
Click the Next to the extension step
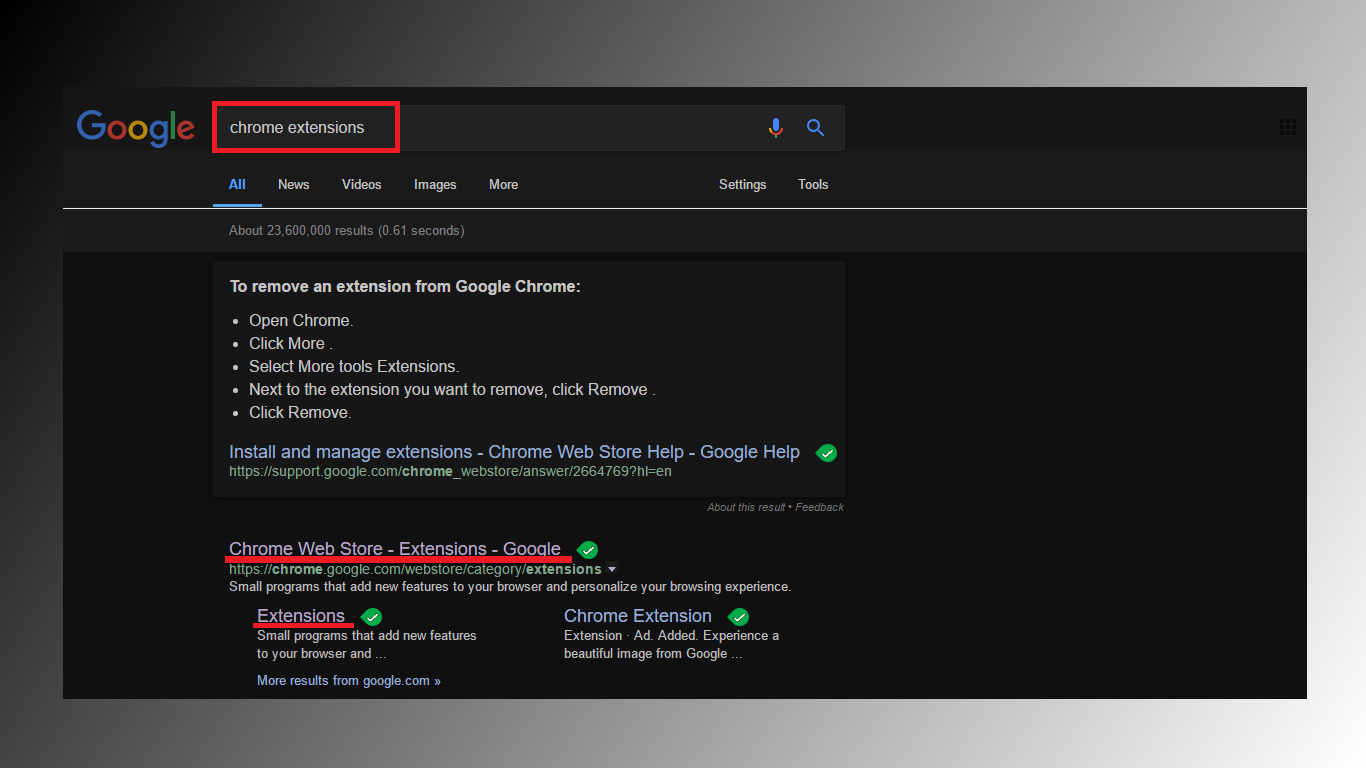[452, 390]
